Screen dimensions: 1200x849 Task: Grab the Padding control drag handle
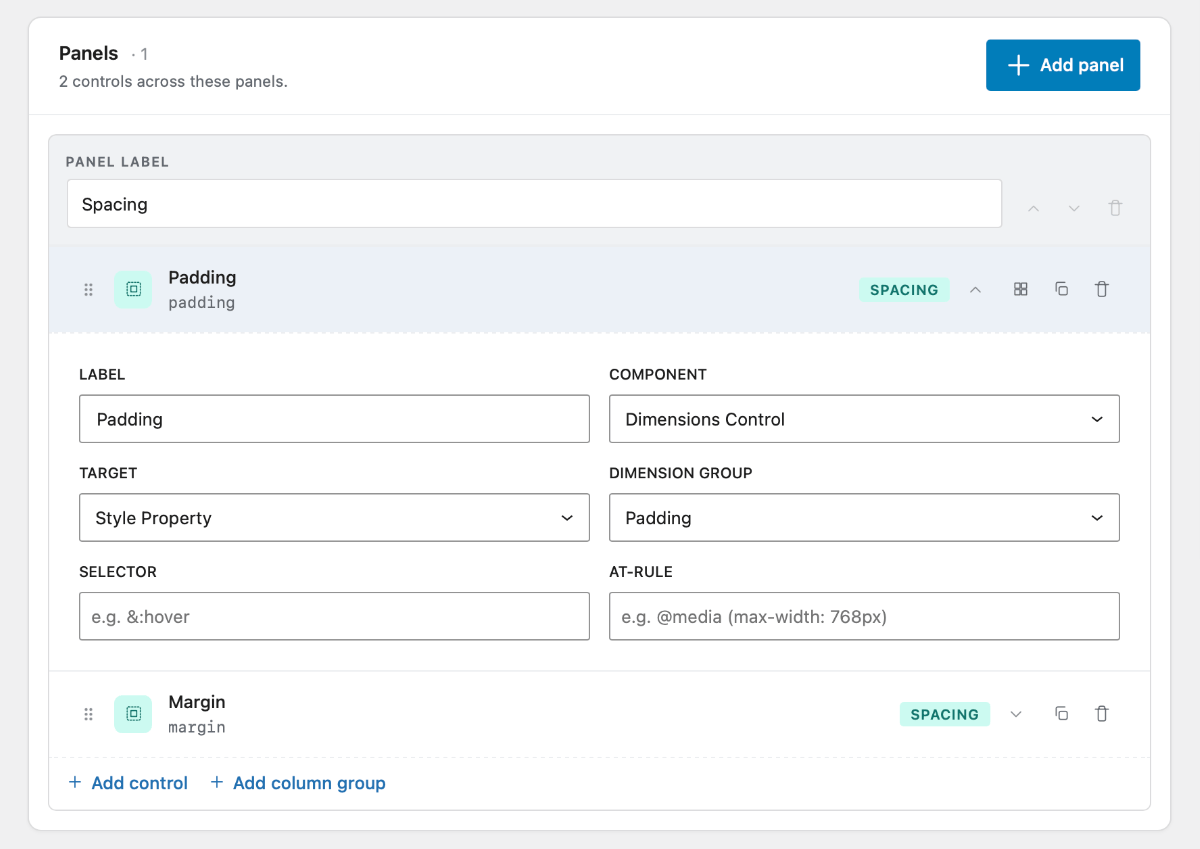tap(88, 290)
